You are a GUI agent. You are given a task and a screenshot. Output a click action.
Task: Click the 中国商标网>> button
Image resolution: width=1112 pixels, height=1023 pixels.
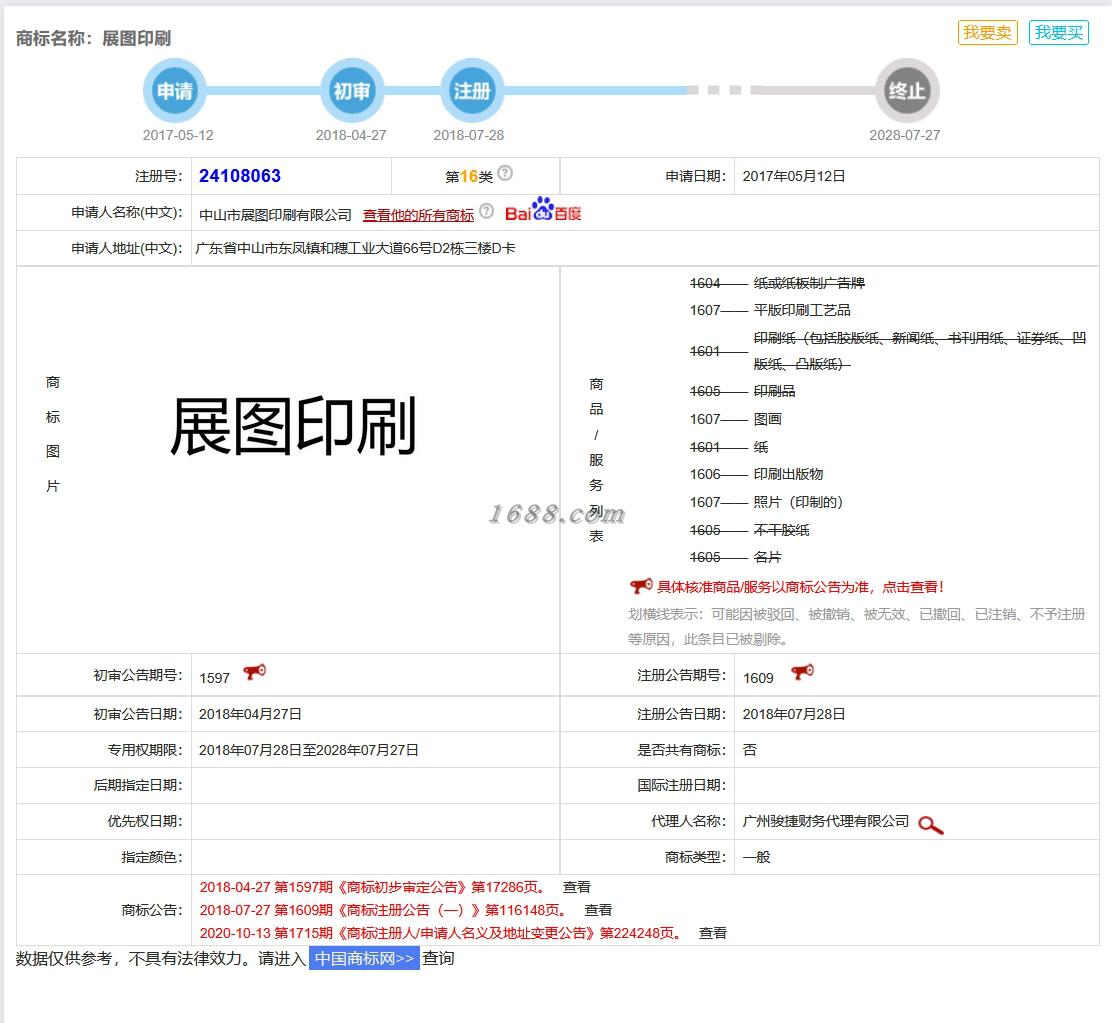coord(365,958)
